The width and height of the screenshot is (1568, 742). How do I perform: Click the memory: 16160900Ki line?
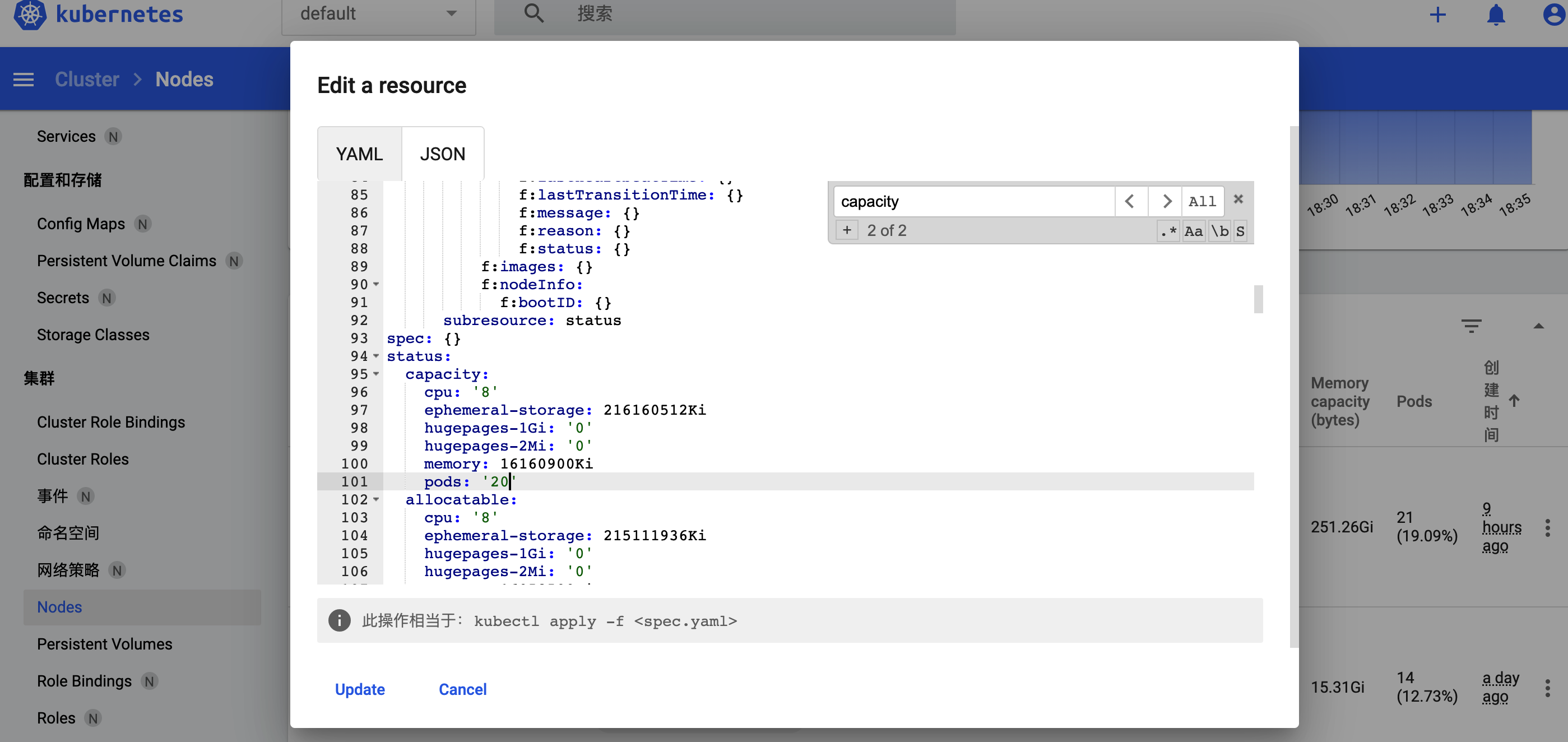(x=508, y=464)
